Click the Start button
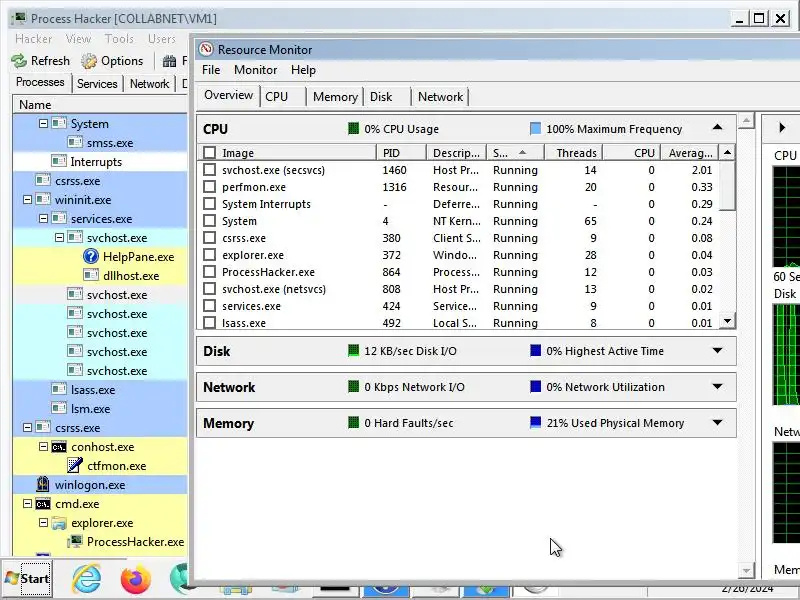Image resolution: width=800 pixels, height=600 pixels. 27,579
